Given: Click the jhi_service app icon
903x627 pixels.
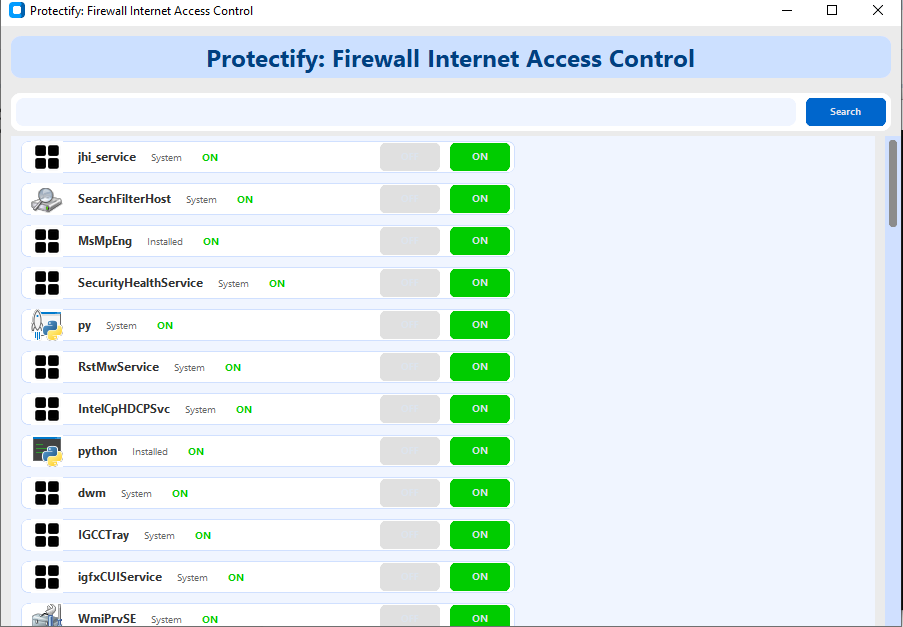Looking at the screenshot, I should click(47, 157).
